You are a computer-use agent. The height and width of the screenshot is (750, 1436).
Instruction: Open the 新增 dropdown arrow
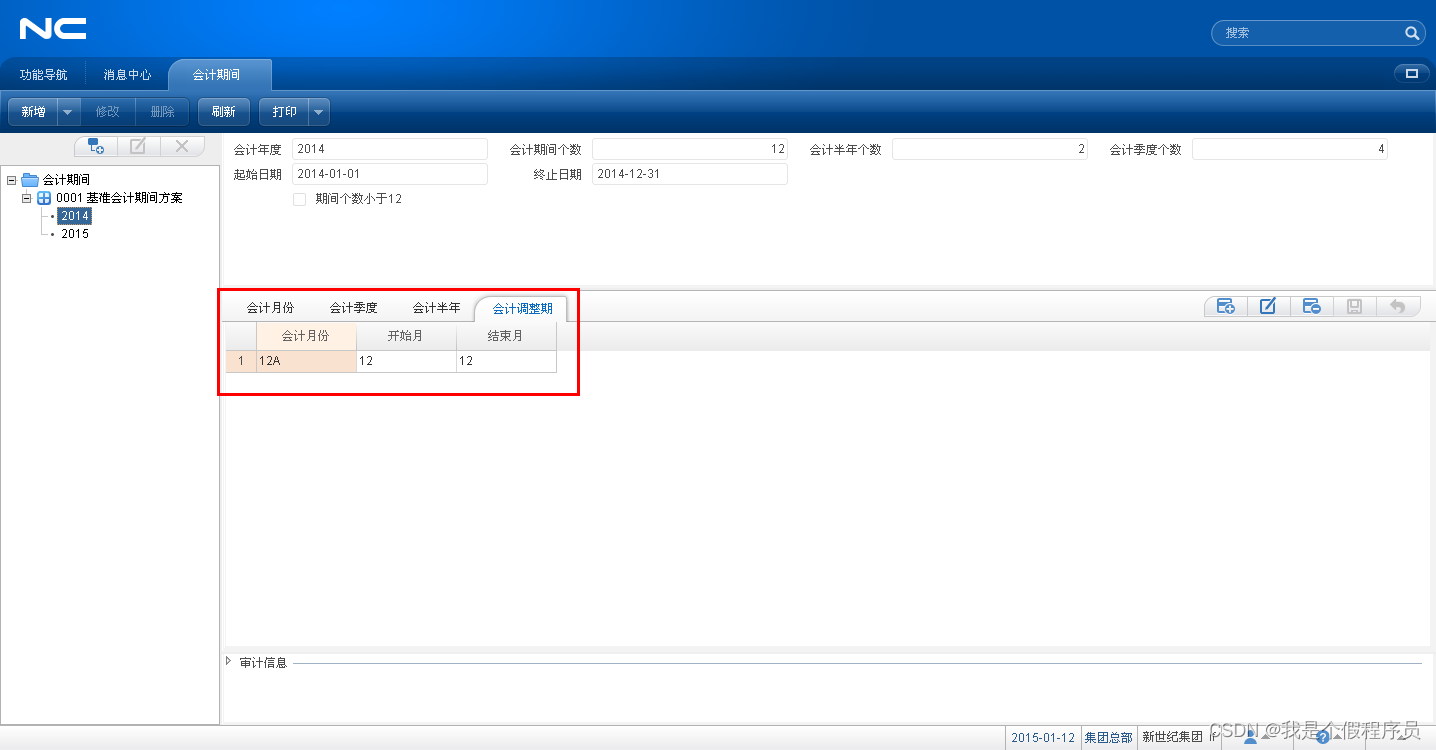(x=68, y=112)
